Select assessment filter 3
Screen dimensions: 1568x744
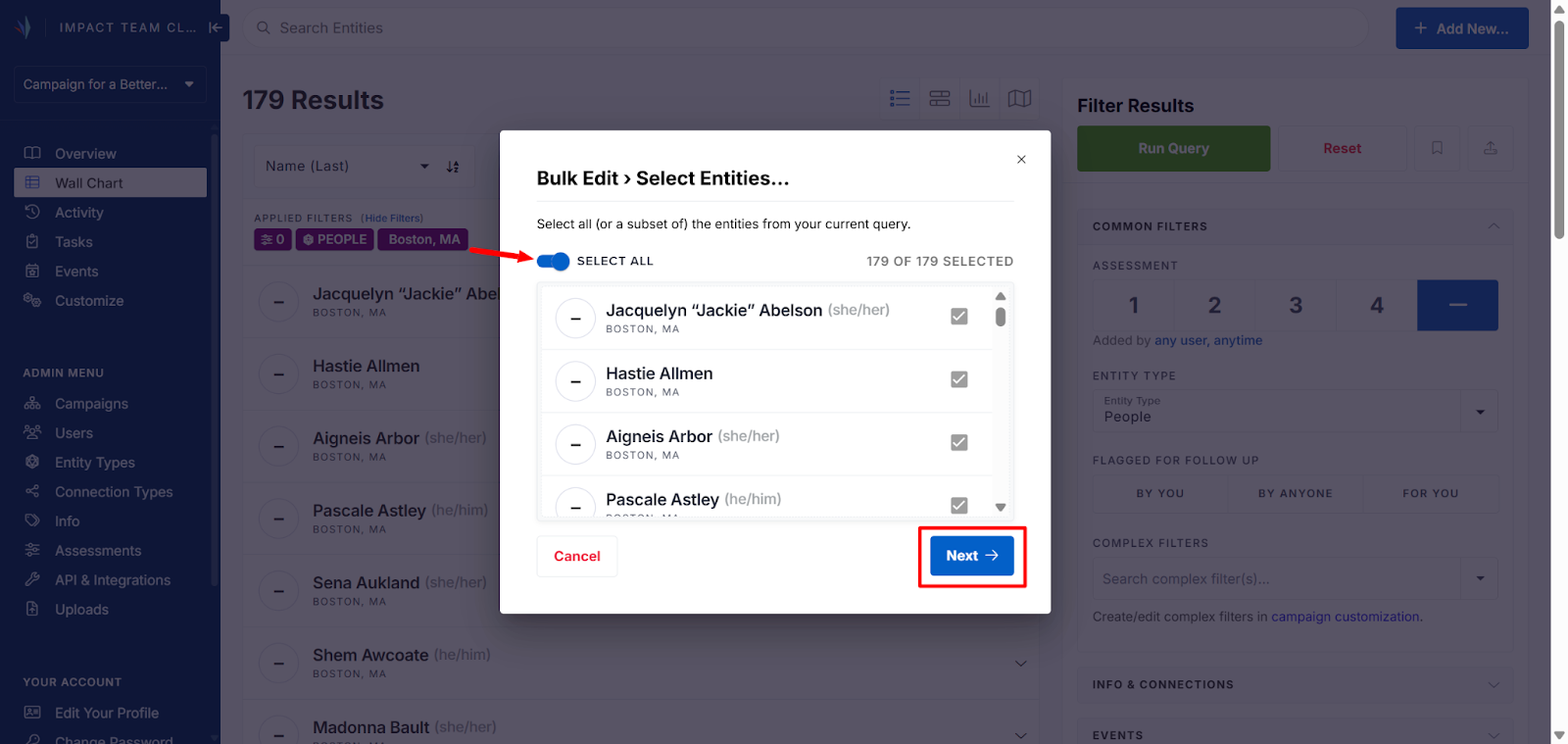[x=1296, y=305]
